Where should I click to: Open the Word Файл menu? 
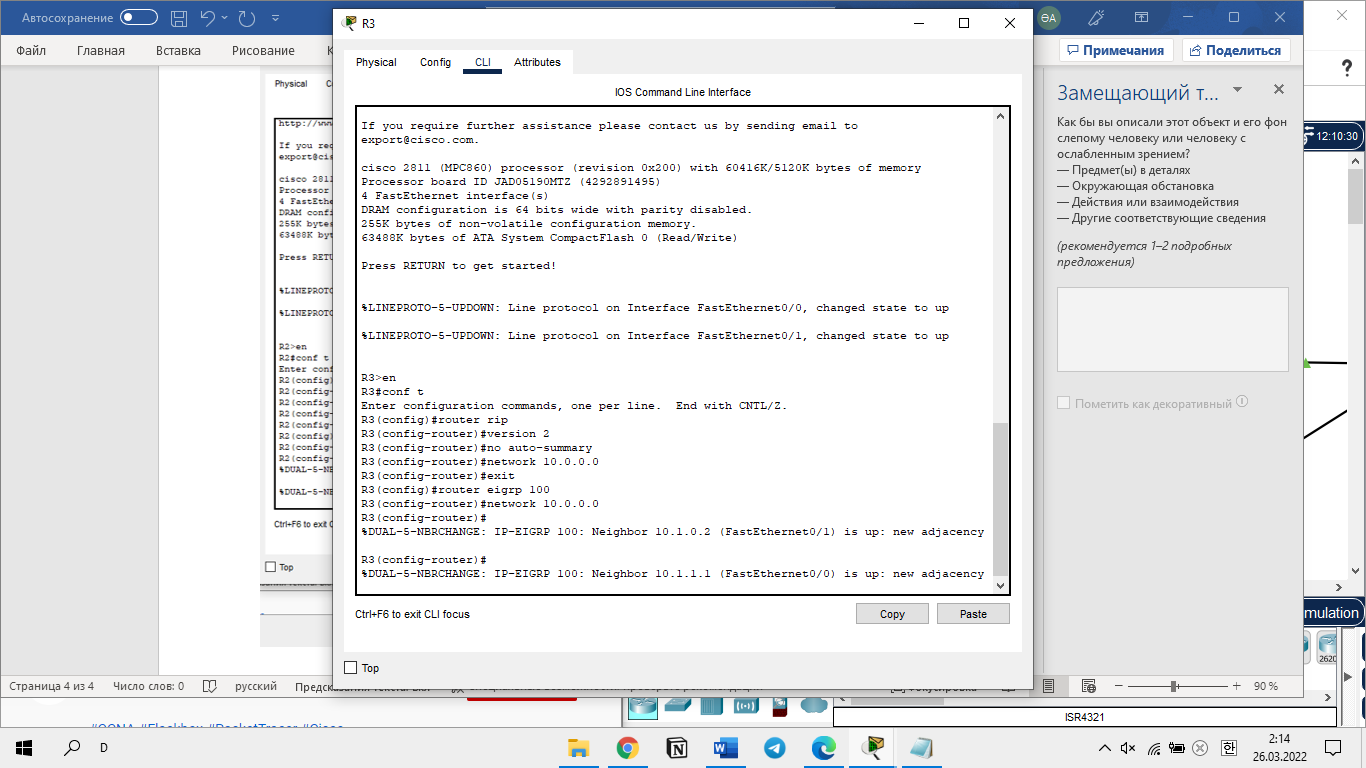coord(31,50)
